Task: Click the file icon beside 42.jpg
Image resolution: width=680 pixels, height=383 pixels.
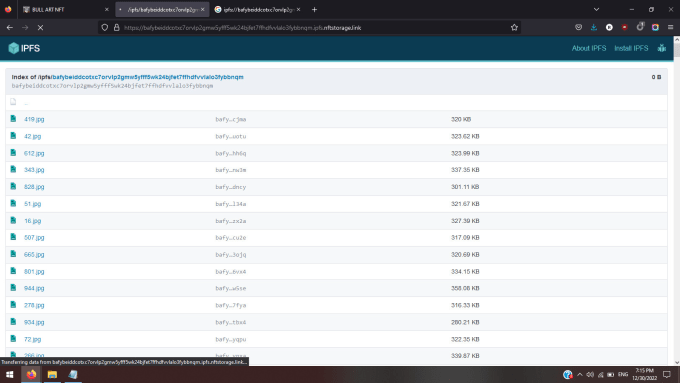Action: 13,135
